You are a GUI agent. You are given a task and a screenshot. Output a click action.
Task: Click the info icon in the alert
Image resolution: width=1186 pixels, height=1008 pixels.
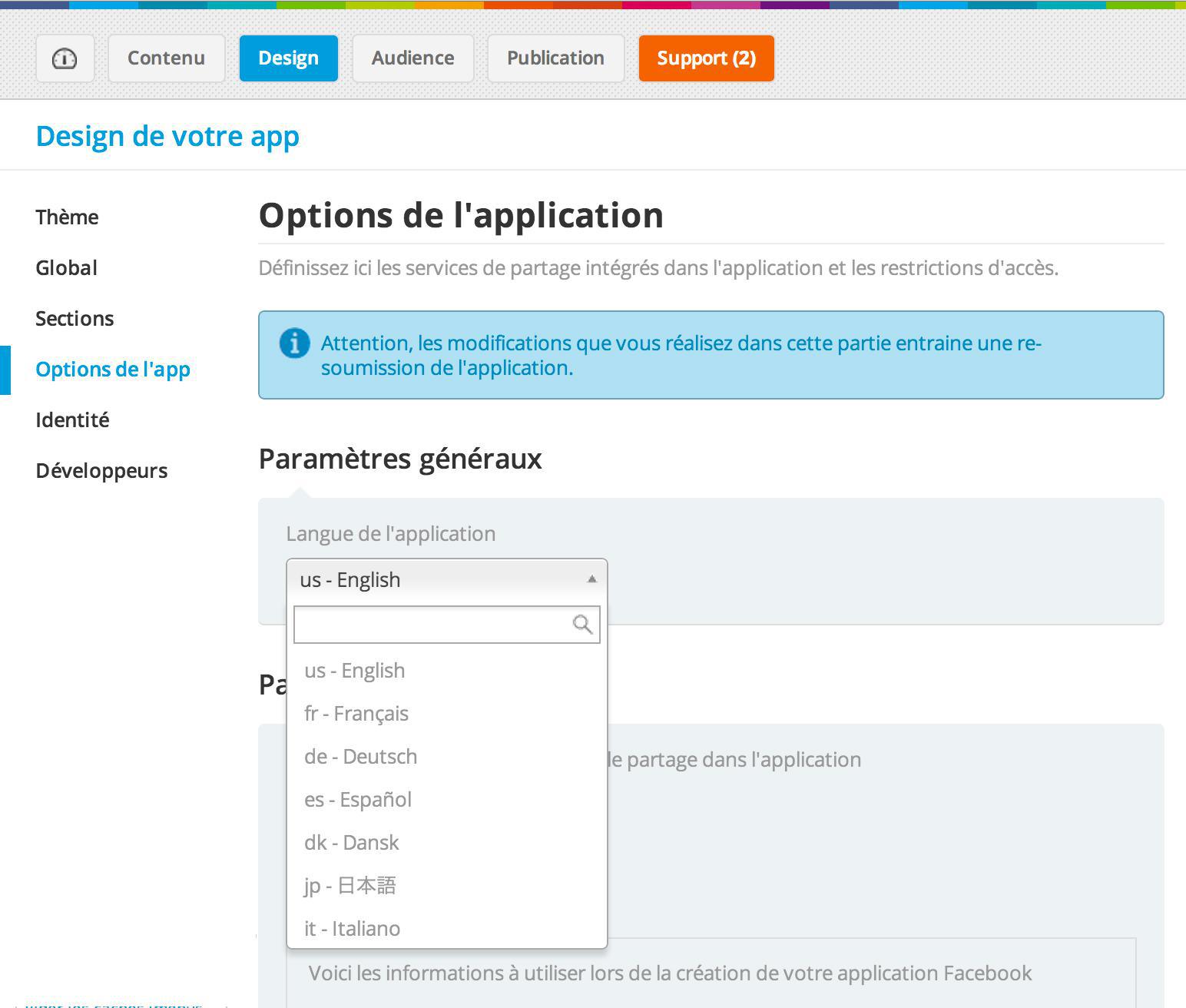click(x=294, y=343)
